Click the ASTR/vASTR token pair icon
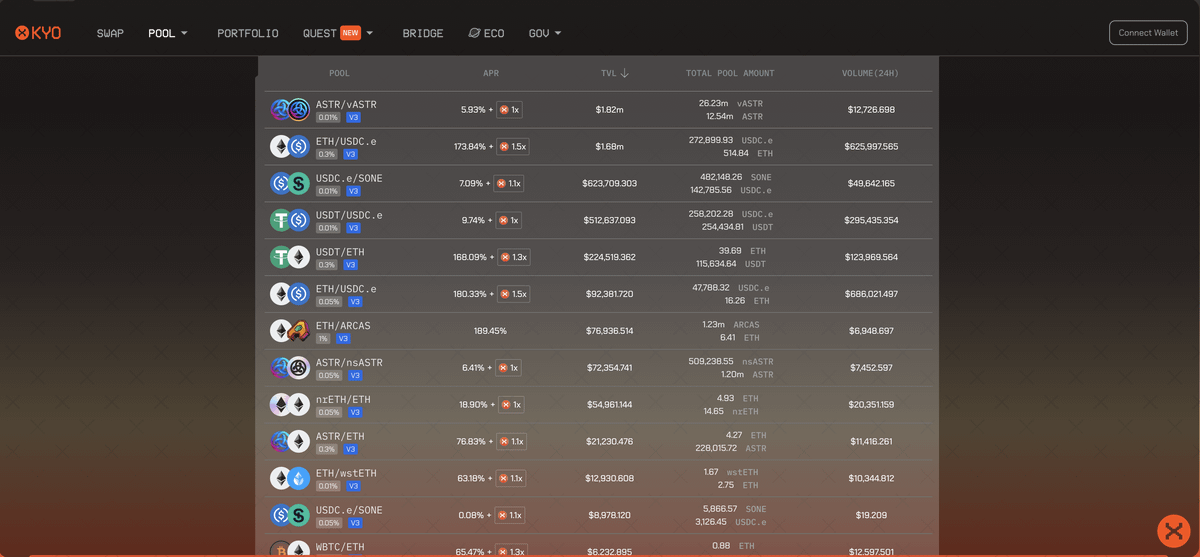This screenshot has height=557, width=1200. (289, 110)
